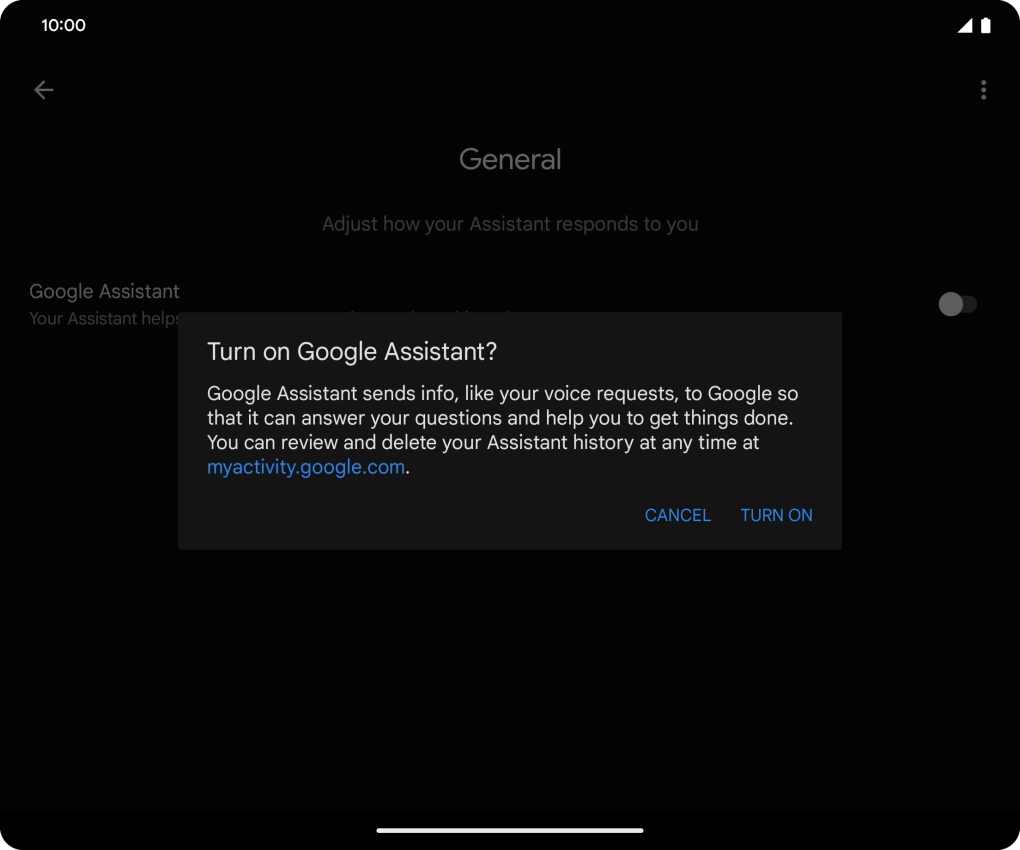
Task: Click "Adjust how your Assistant responds" subtitle
Action: [510, 224]
